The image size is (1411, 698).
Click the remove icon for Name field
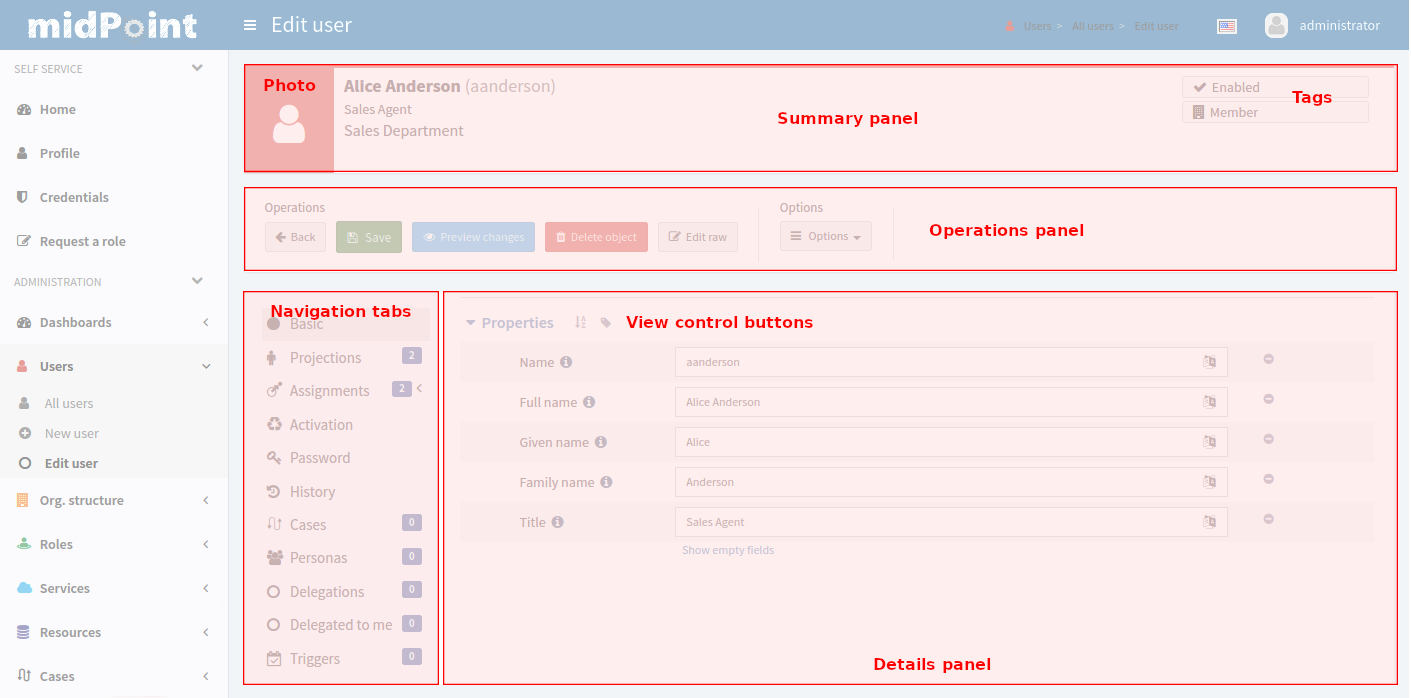[x=1268, y=359]
